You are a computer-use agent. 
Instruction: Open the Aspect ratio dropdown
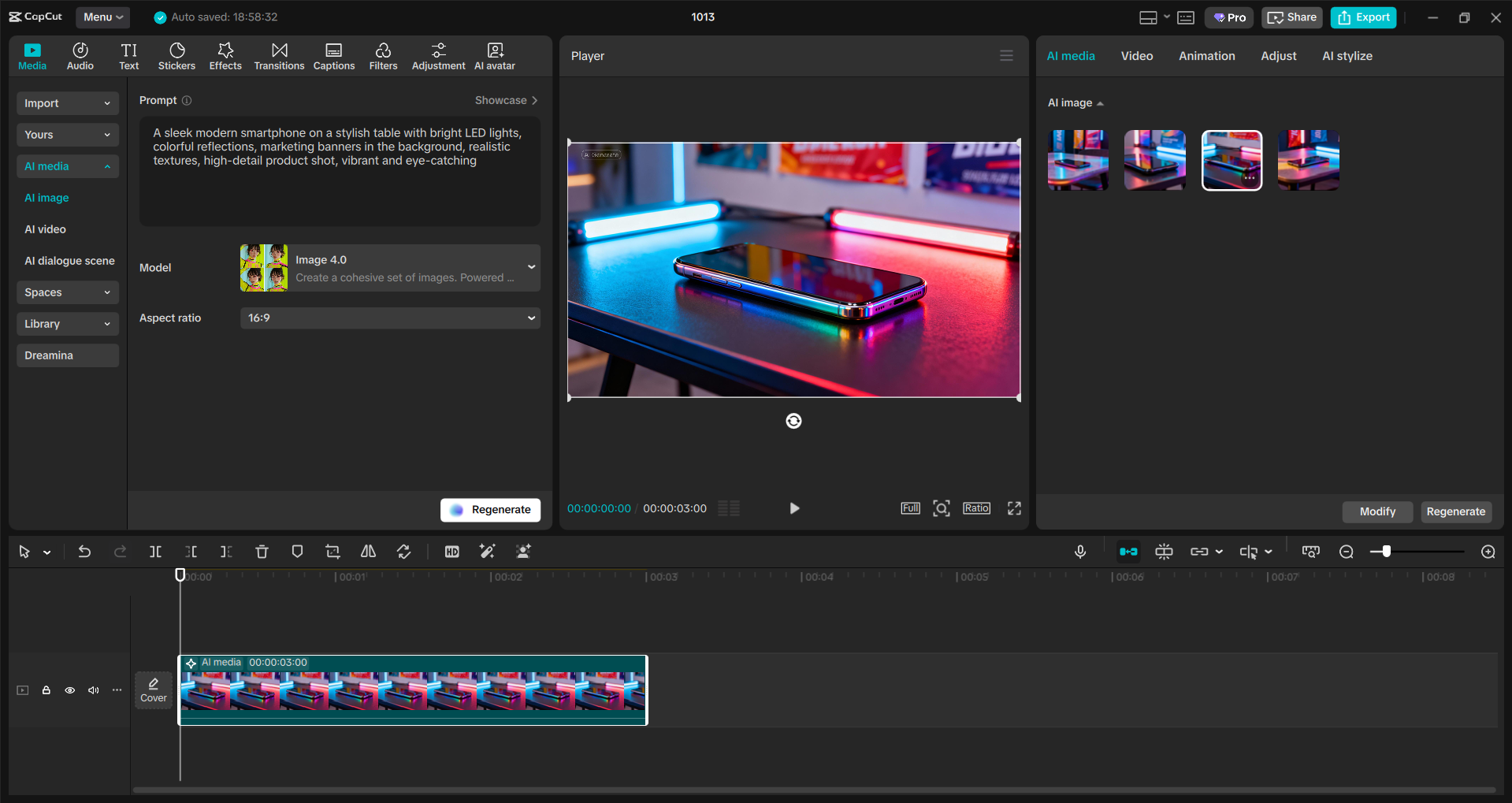coord(389,318)
